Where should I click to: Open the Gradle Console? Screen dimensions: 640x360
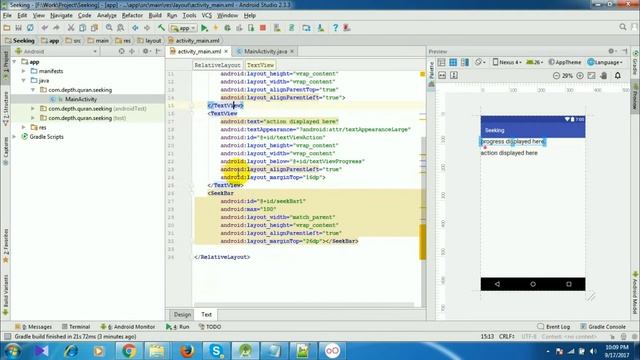[603, 327]
